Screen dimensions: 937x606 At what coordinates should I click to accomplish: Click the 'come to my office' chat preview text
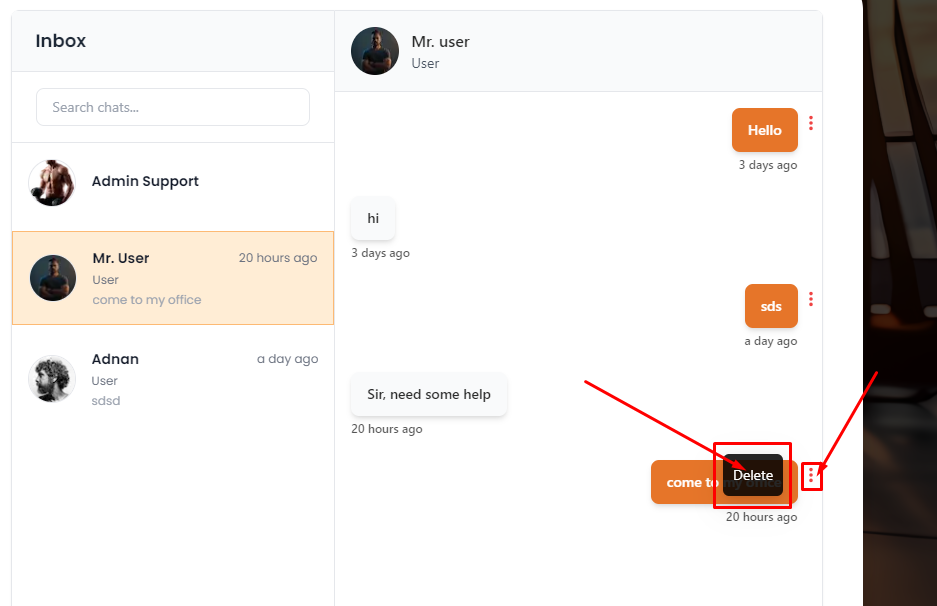(147, 300)
